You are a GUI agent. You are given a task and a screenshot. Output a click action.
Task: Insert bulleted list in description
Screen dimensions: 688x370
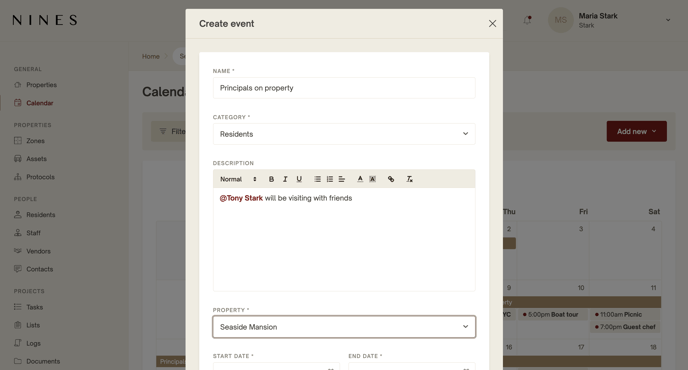click(x=317, y=179)
